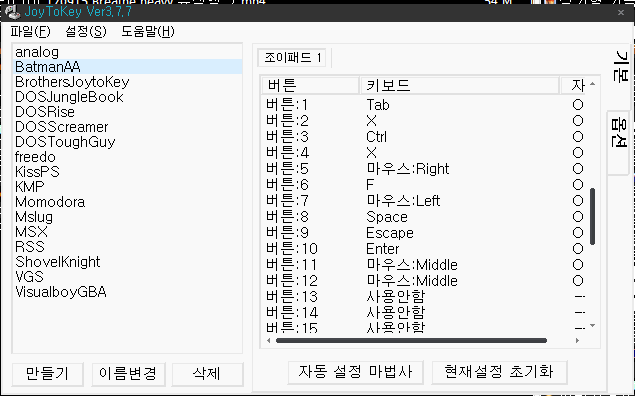Select the KissPS profile
Image resolution: width=635 pixels, height=396 pixels.
coord(128,172)
